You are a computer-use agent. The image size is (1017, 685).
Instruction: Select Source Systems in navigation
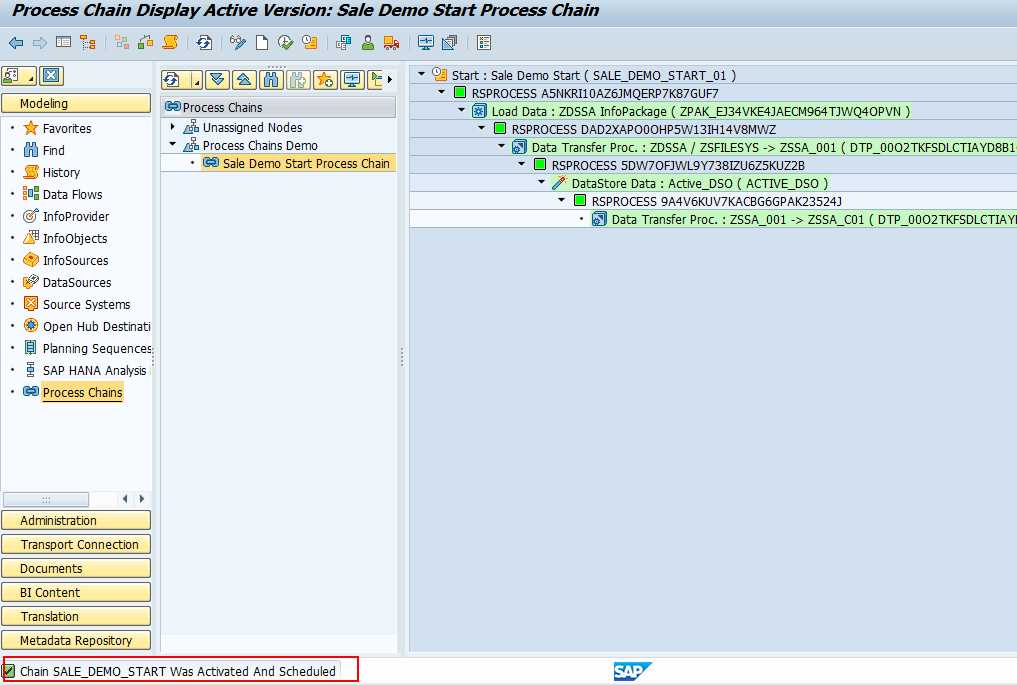(86, 305)
